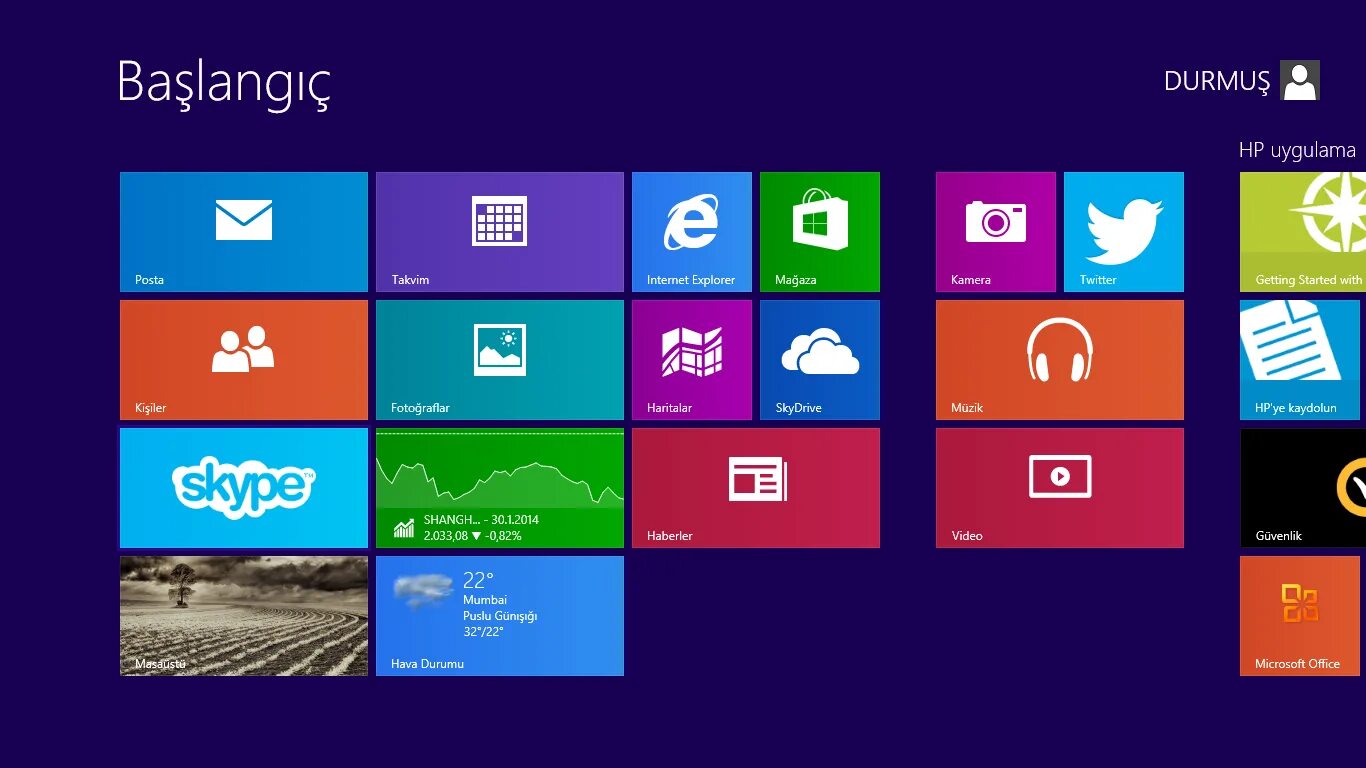Open the Shanghai stock finance tile
The height and width of the screenshot is (768, 1366).
point(500,488)
